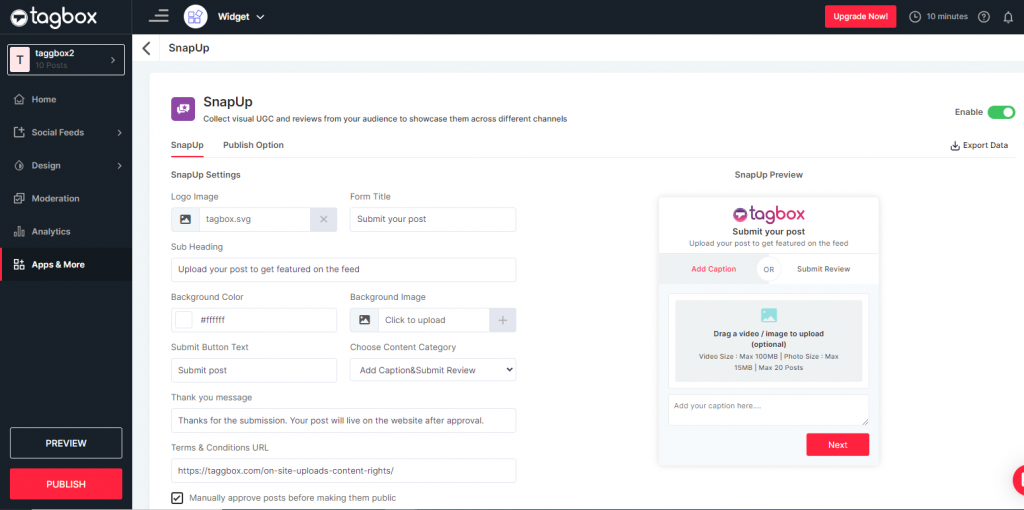The width and height of the screenshot is (1024, 510).
Task: Select Submit Review option in preview
Action: [x=823, y=269]
